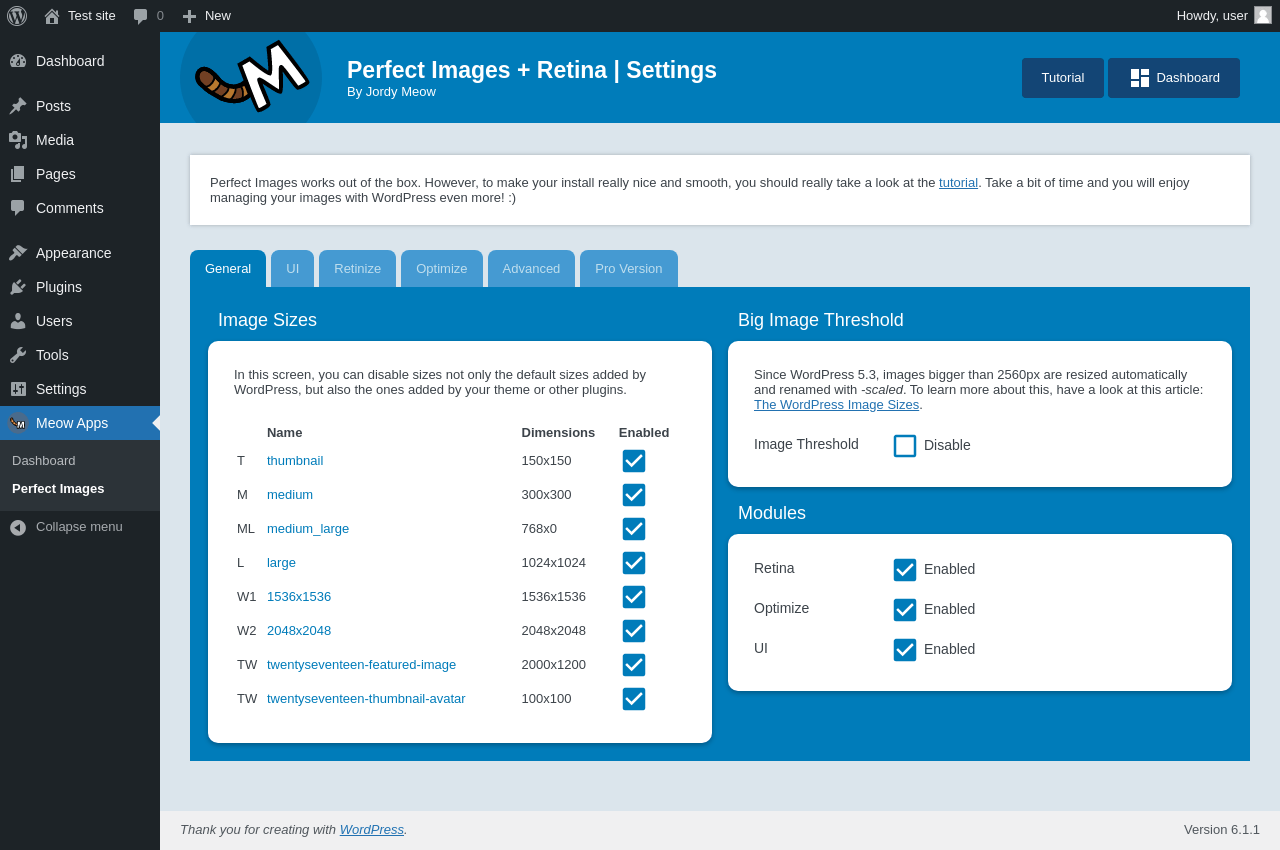Select the General tab
The image size is (1280, 850).
228,269
